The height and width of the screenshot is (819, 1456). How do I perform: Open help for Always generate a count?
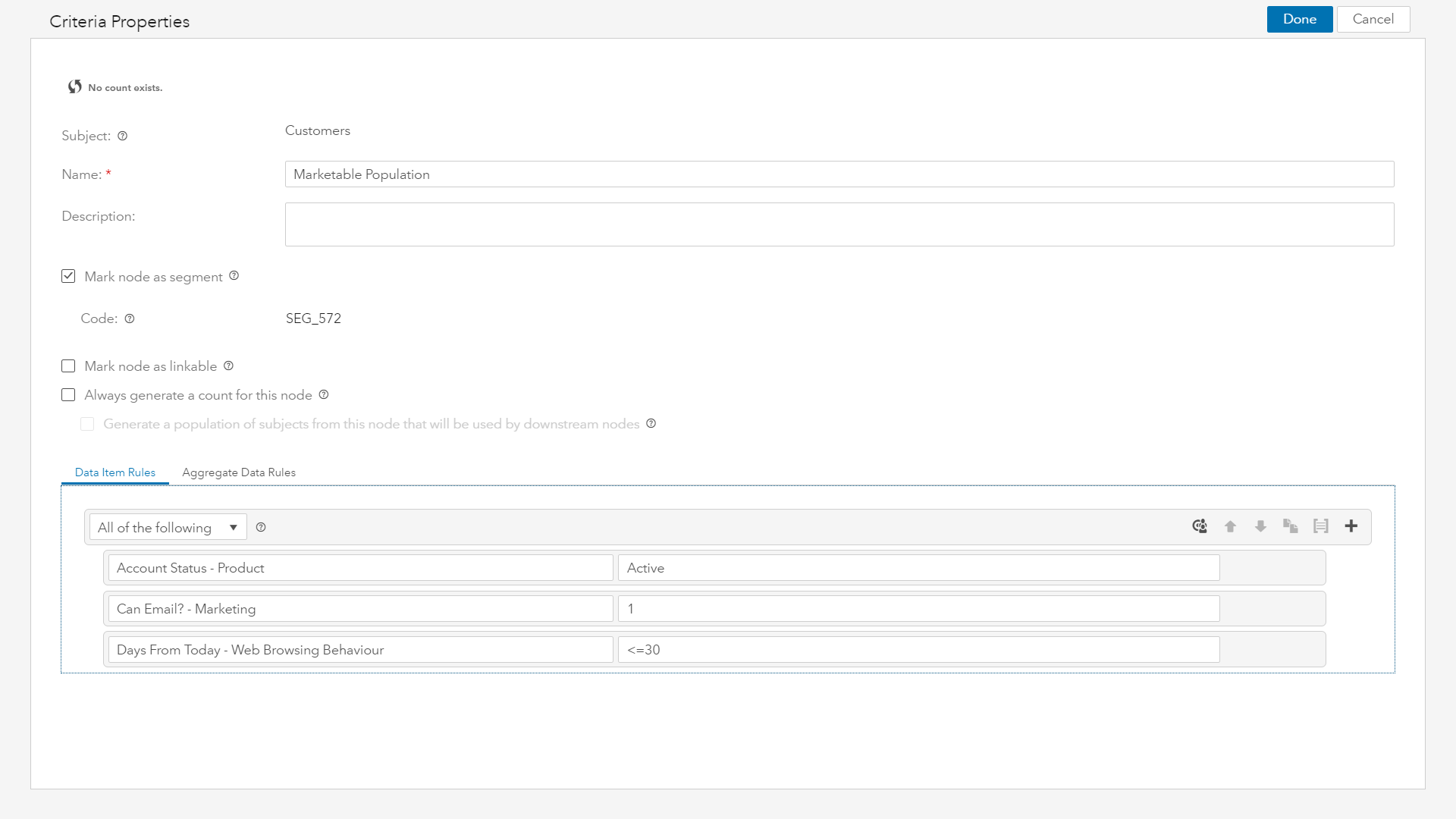324,394
